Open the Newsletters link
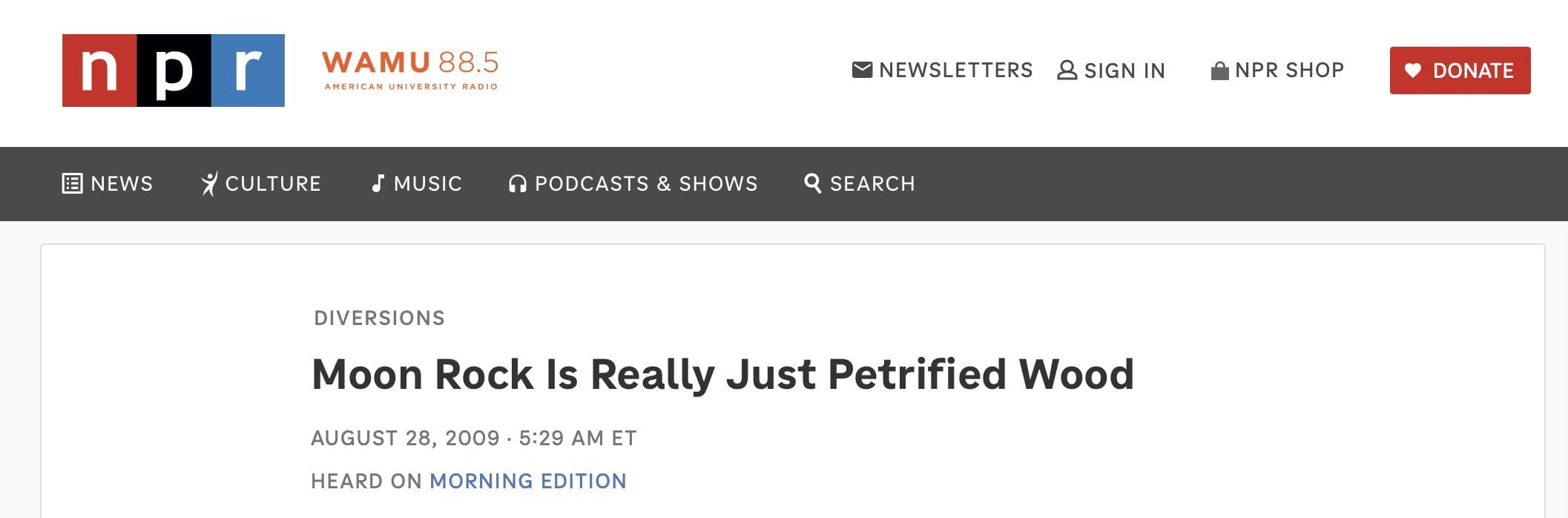 [x=955, y=71]
